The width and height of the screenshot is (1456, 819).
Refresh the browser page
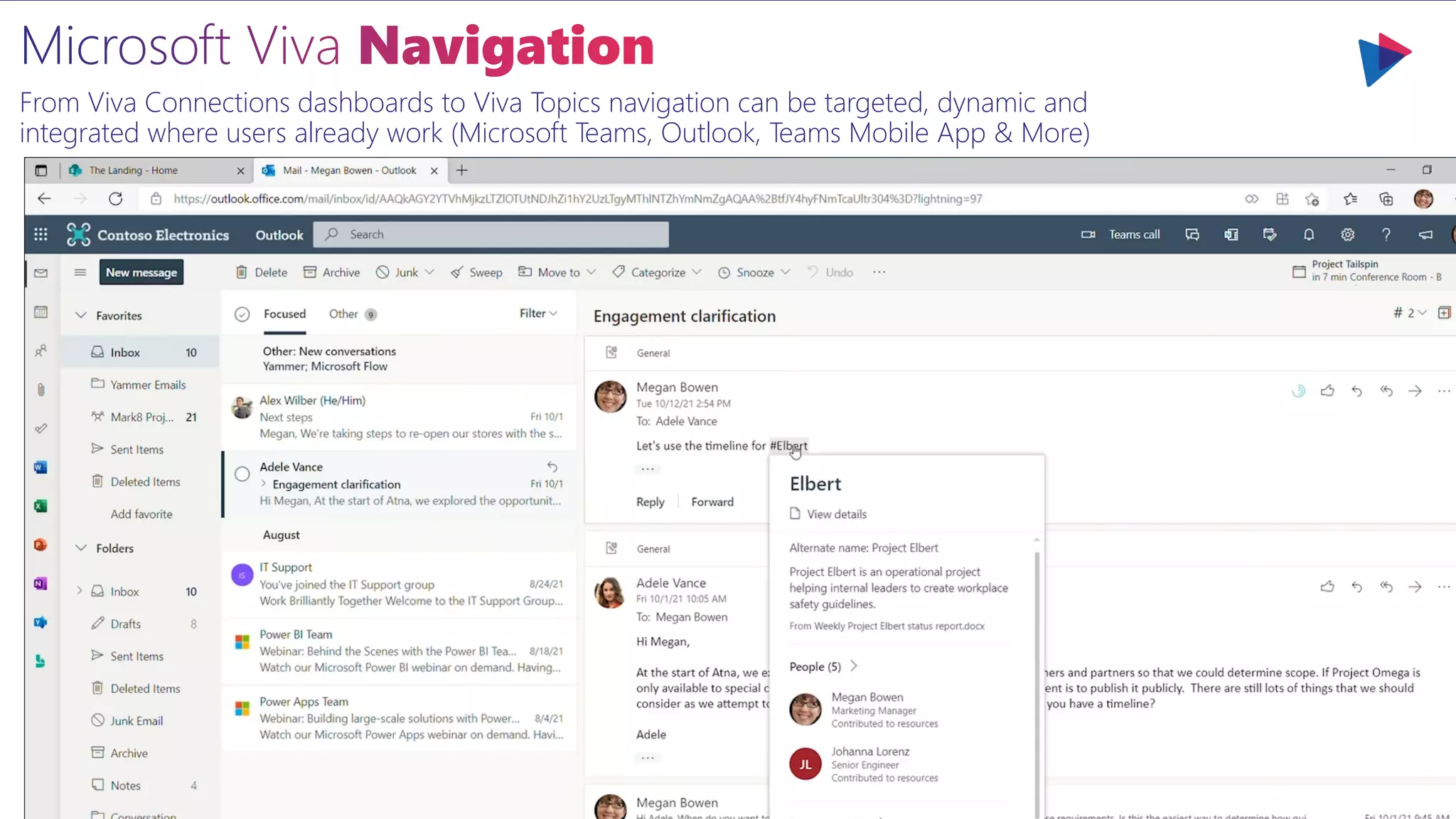[115, 199]
